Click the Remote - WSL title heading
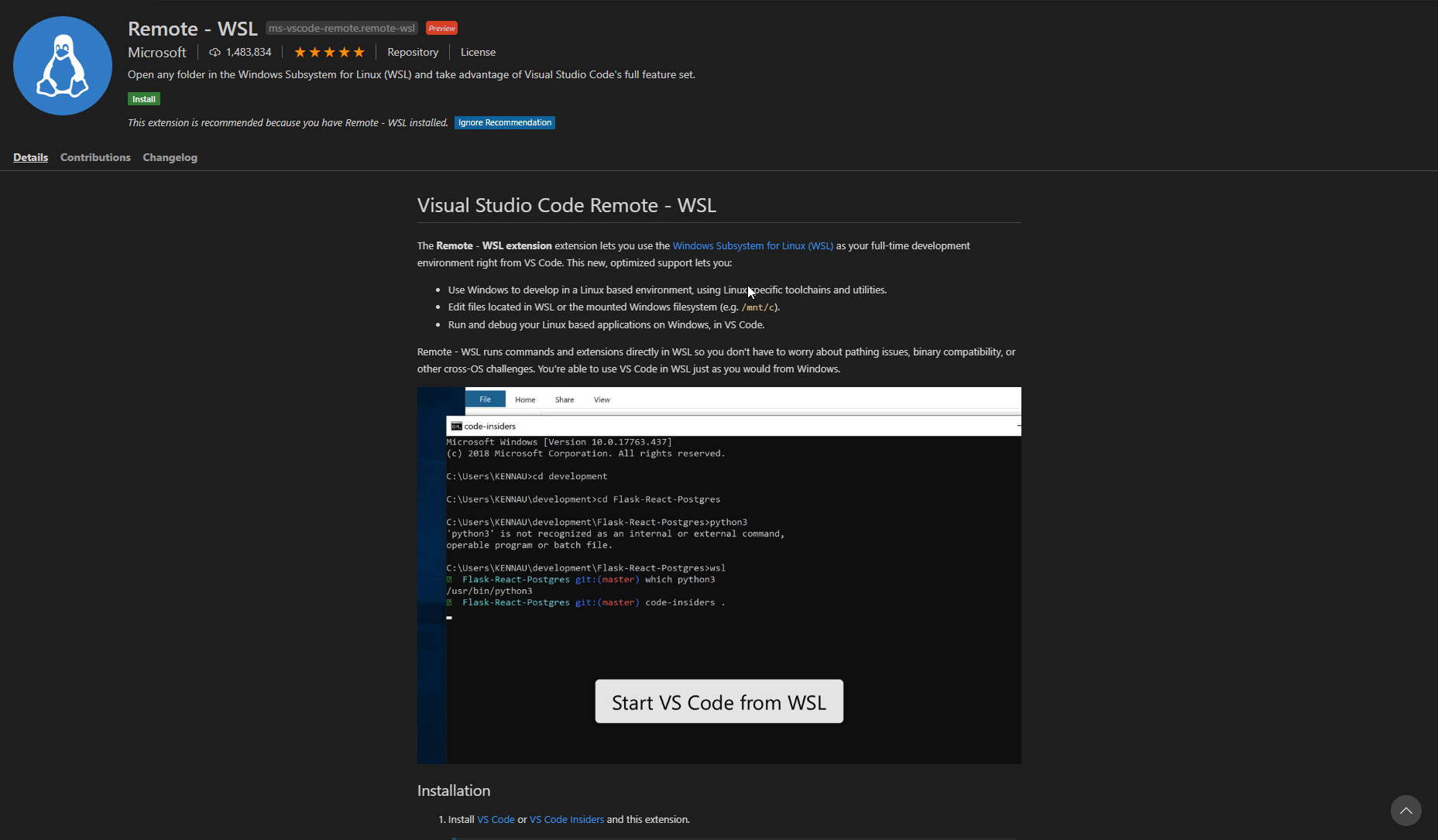This screenshot has width=1438, height=840. pos(193,29)
